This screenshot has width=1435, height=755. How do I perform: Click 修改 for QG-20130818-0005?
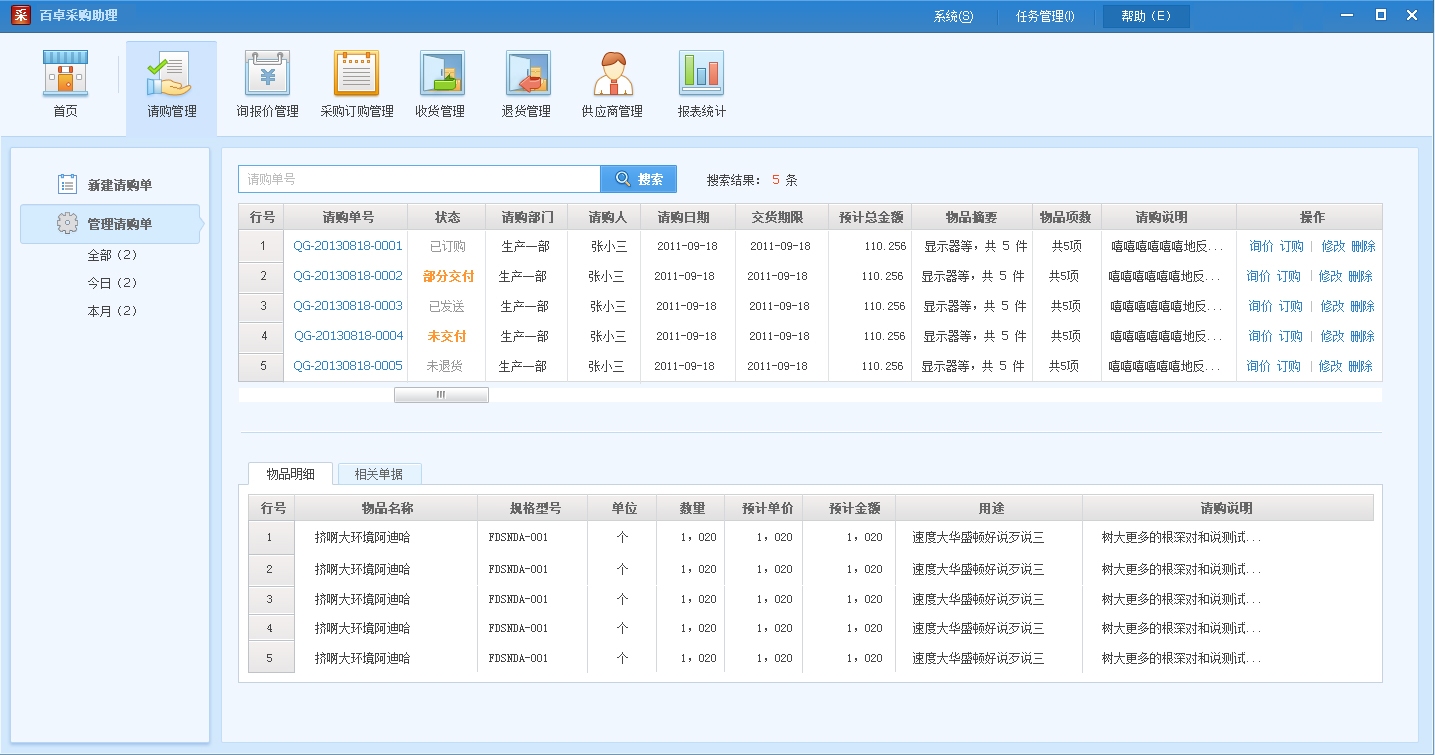pos(1330,366)
